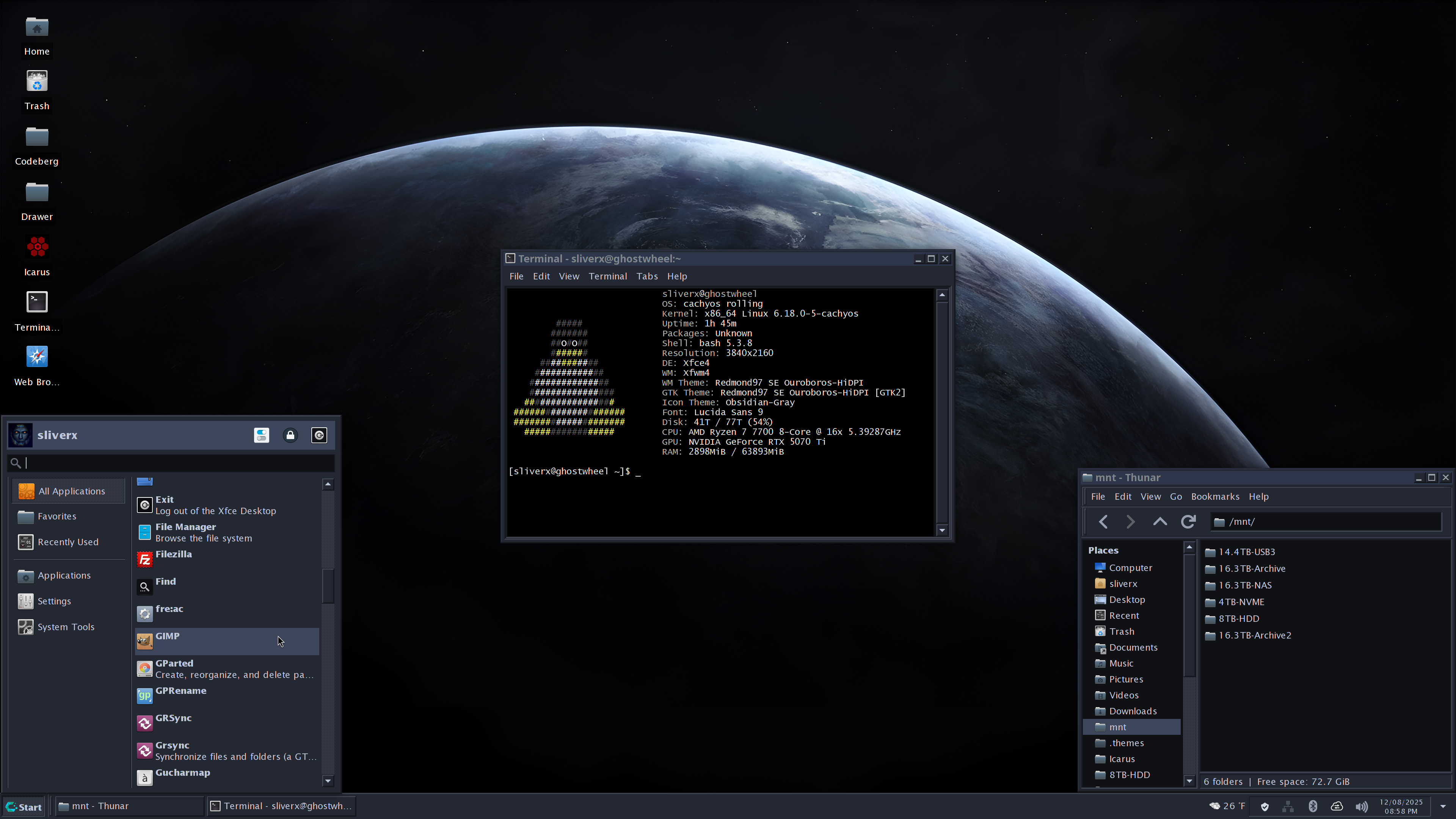The width and height of the screenshot is (1456, 819).
Task: Click the volume speaker tray icon
Action: [x=1361, y=806]
